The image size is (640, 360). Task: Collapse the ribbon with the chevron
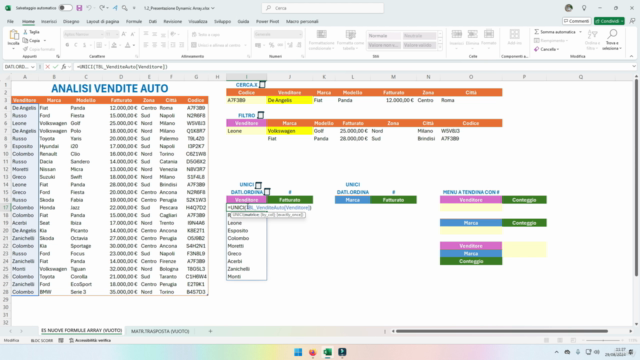click(631, 56)
